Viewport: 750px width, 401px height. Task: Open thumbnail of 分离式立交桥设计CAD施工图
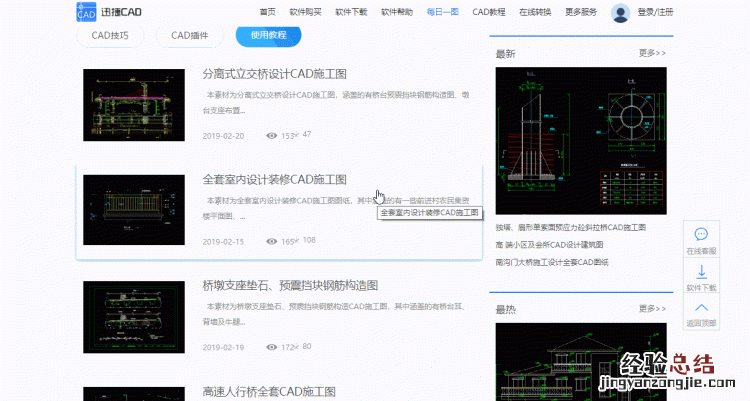tap(134, 105)
